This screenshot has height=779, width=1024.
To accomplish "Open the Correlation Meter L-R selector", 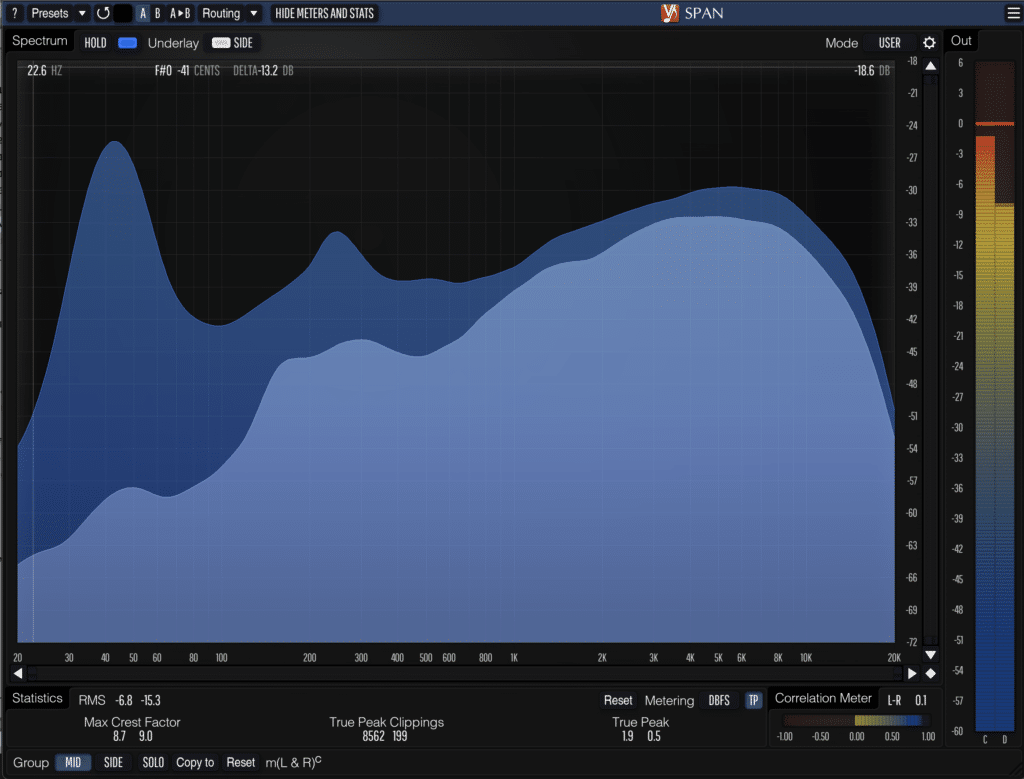I will (x=894, y=701).
